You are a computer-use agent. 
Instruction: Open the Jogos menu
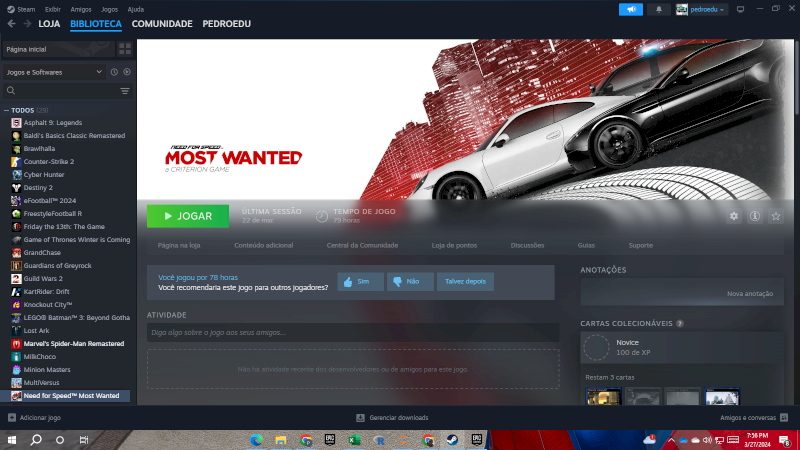[109, 9]
